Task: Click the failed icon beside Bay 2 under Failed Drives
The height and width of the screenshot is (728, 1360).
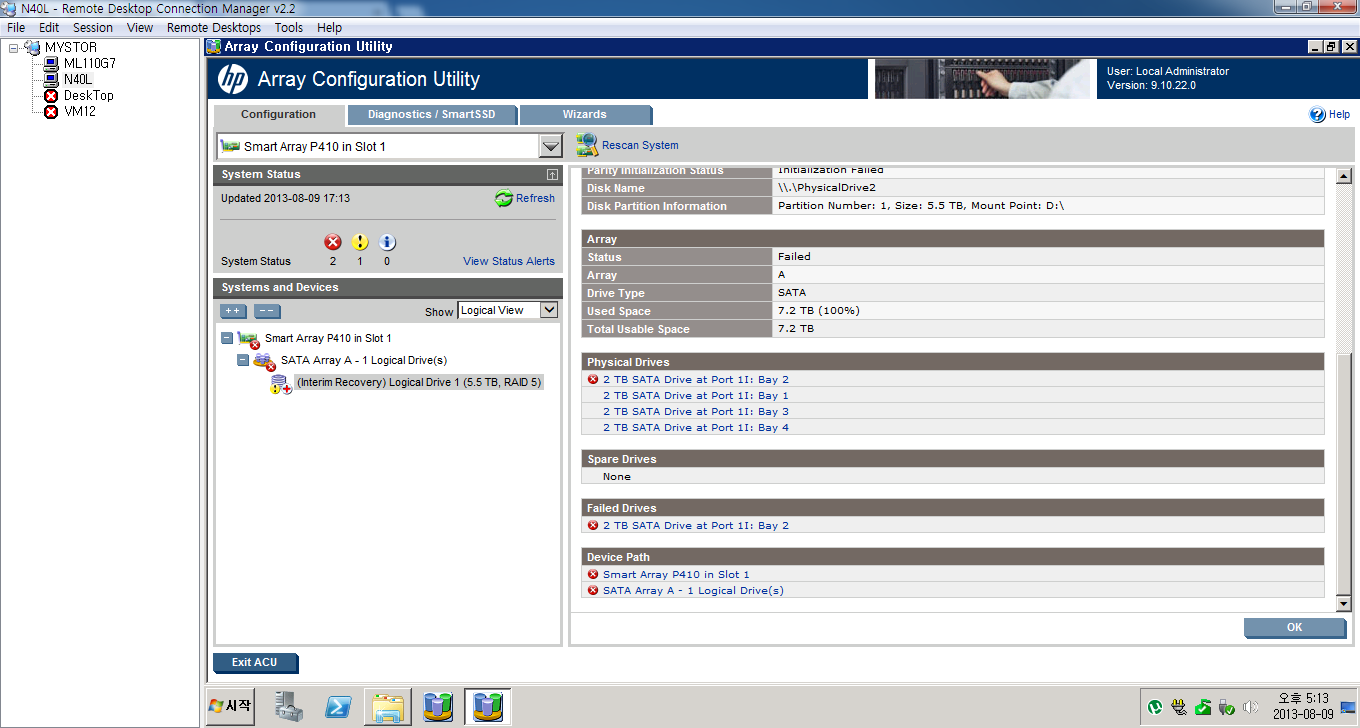Action: tap(593, 526)
